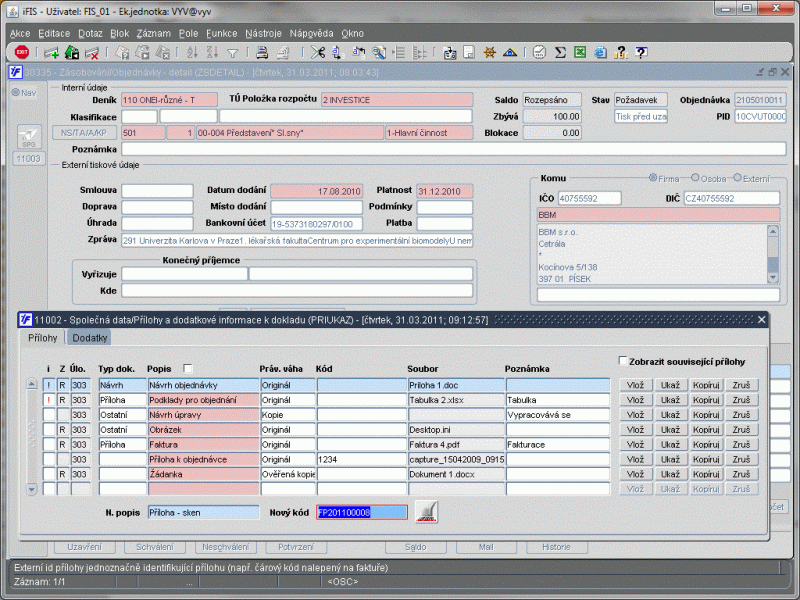This screenshot has width=800, height=600.
Task: Click the help question mark toolbar icon
Action: pyautogui.click(x=640, y=52)
